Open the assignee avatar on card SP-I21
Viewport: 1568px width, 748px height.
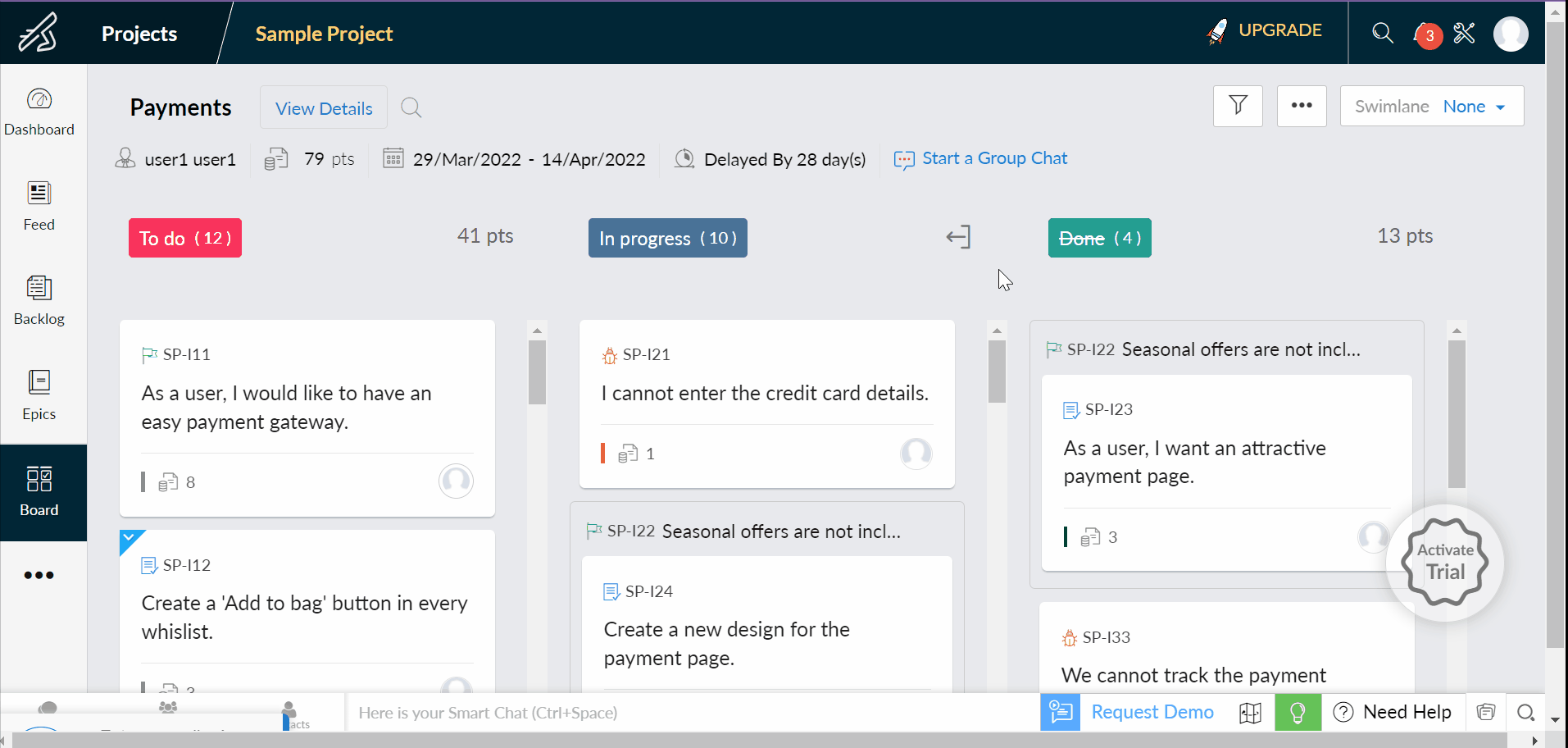tap(916, 453)
